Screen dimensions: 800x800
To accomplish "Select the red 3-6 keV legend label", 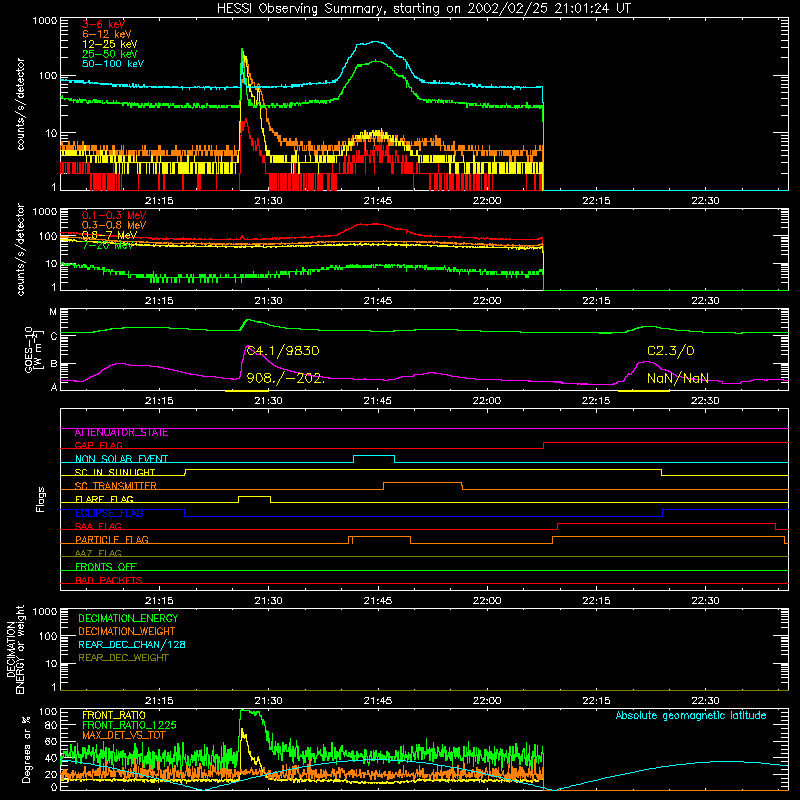I will pos(103,24).
